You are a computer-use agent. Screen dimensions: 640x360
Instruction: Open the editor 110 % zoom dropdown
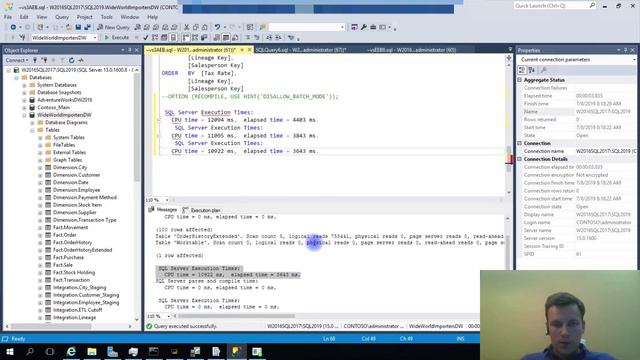coord(167,200)
